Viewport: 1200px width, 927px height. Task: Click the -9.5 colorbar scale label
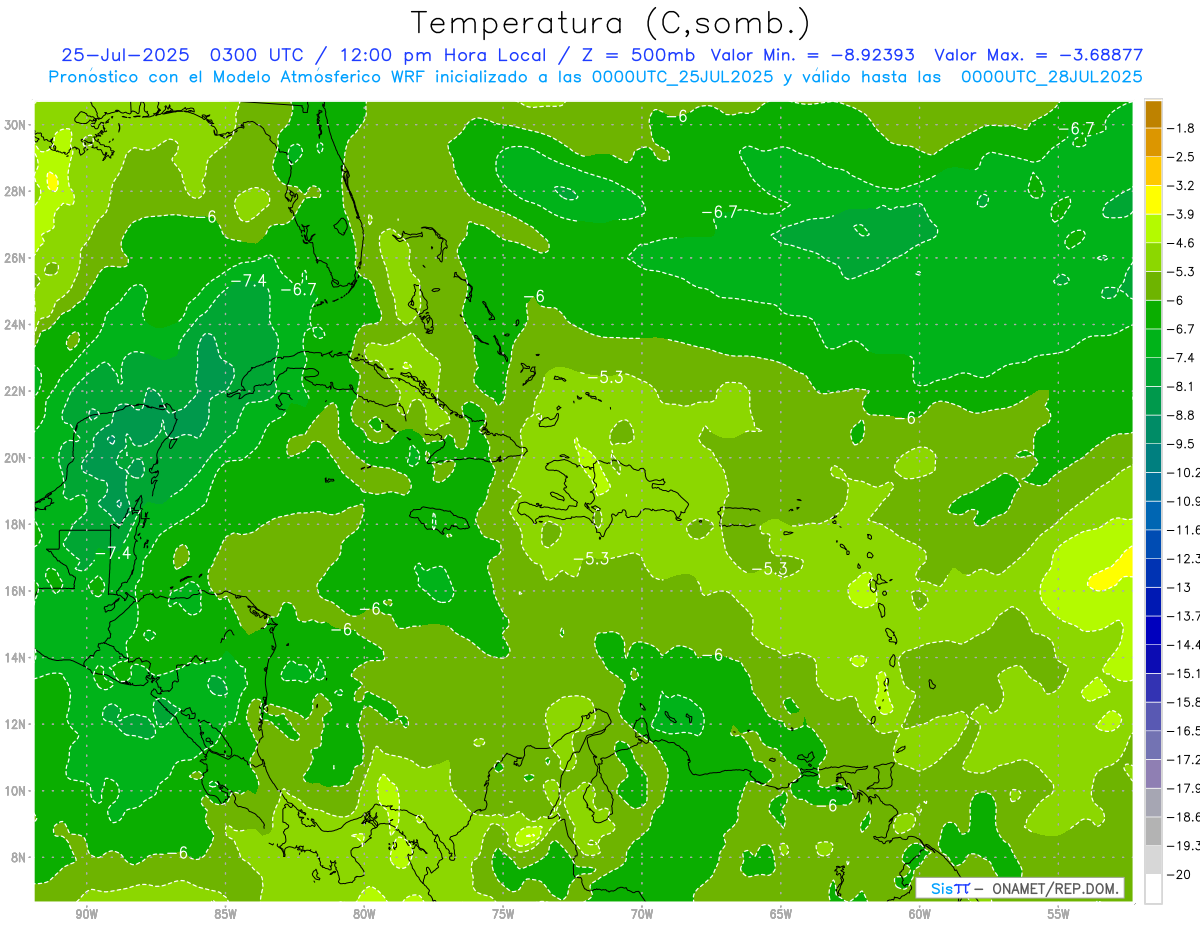coord(1181,443)
